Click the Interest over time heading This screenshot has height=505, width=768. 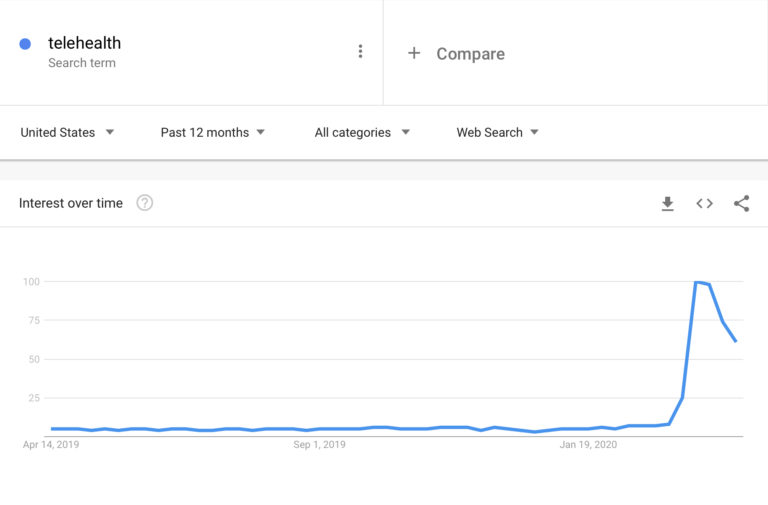point(71,203)
